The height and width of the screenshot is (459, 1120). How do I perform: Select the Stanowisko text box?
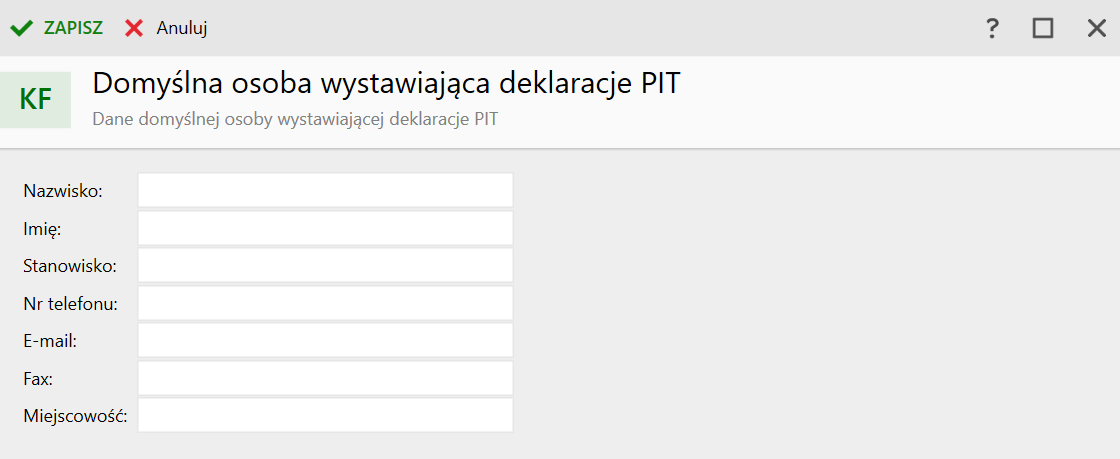(x=325, y=265)
